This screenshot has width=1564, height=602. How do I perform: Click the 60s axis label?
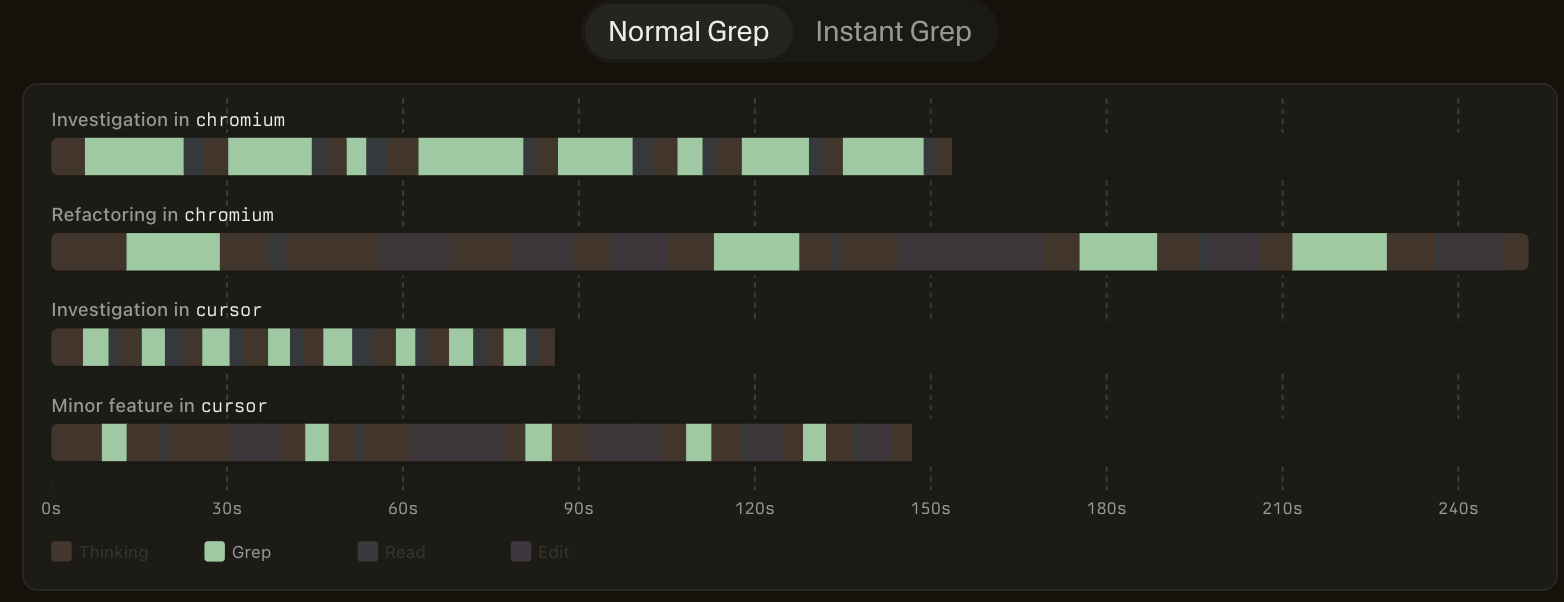(403, 509)
